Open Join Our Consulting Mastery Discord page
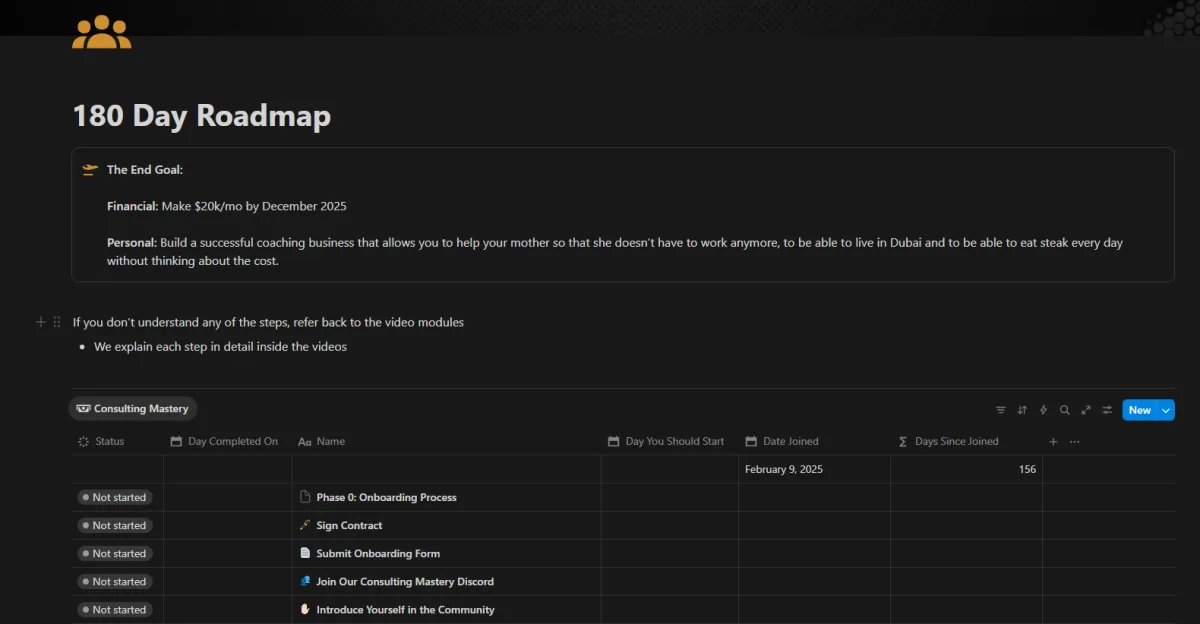Screen dimensions: 1200x624 404,581
